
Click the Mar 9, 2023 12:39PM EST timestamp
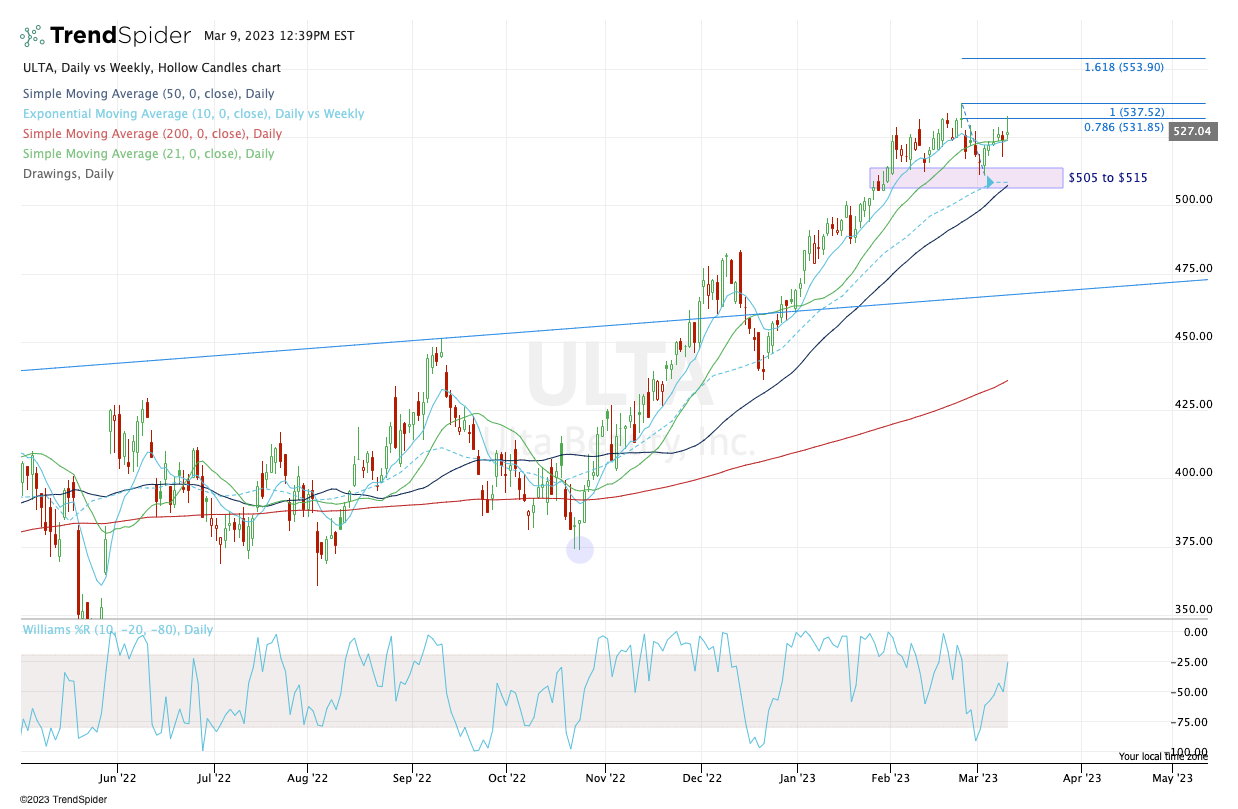(279, 35)
